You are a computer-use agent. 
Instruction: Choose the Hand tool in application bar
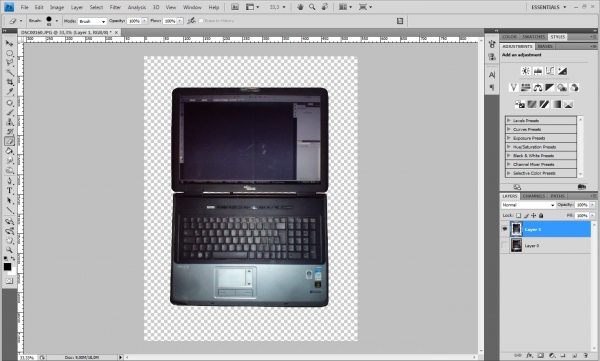(x=300, y=7)
